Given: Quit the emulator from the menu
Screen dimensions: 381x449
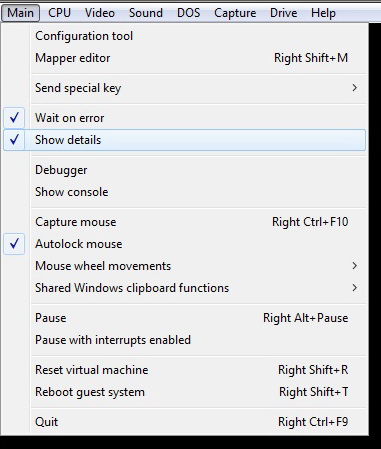Looking at the screenshot, I should point(184,422).
